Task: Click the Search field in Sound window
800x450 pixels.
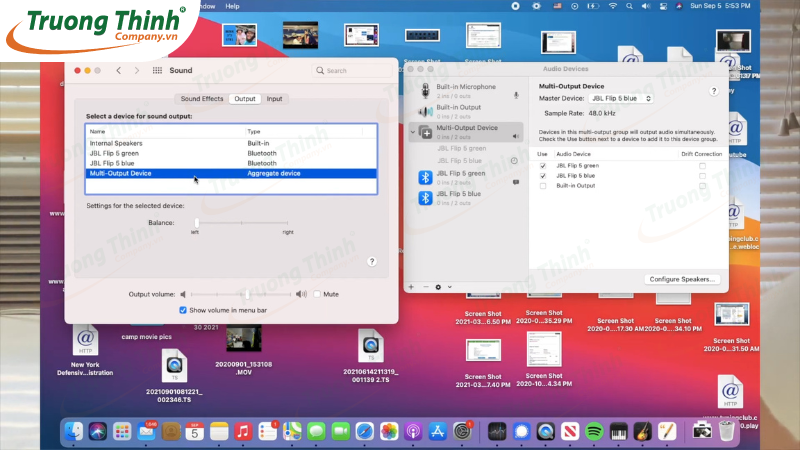Action: pyautogui.click(x=352, y=70)
